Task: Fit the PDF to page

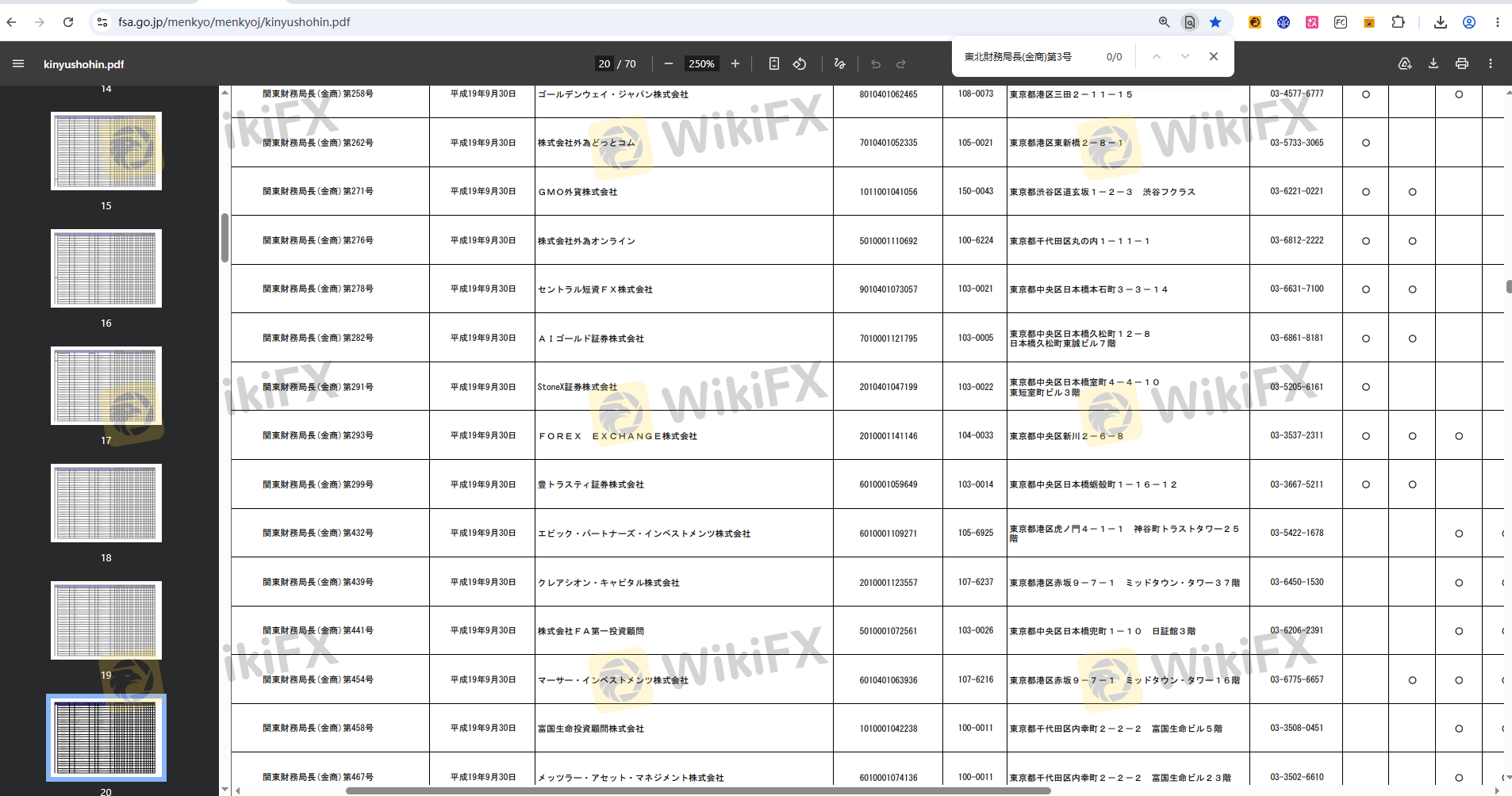Action: tap(774, 63)
